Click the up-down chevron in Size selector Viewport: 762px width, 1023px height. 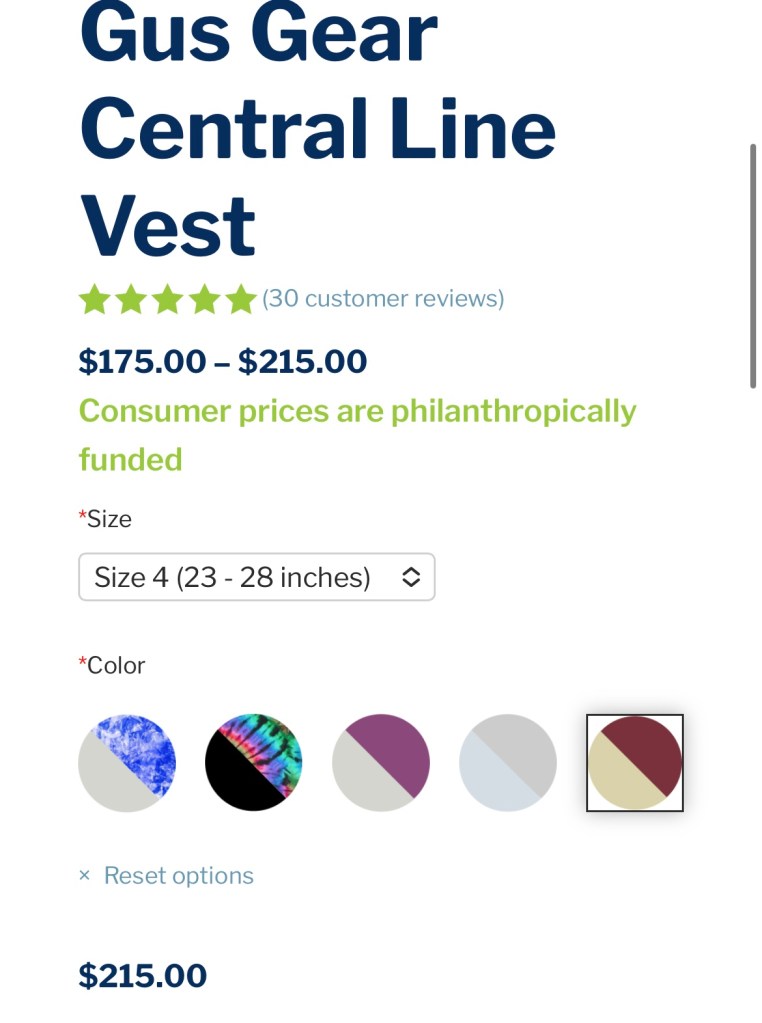click(410, 577)
